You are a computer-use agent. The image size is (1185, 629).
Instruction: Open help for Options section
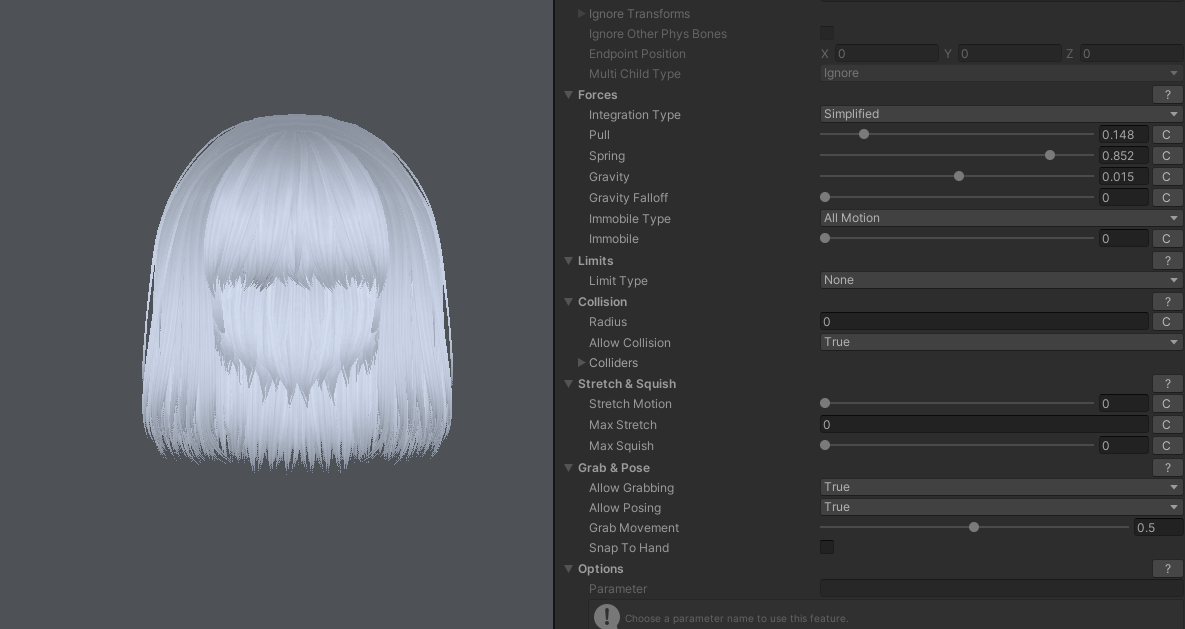[1168, 569]
